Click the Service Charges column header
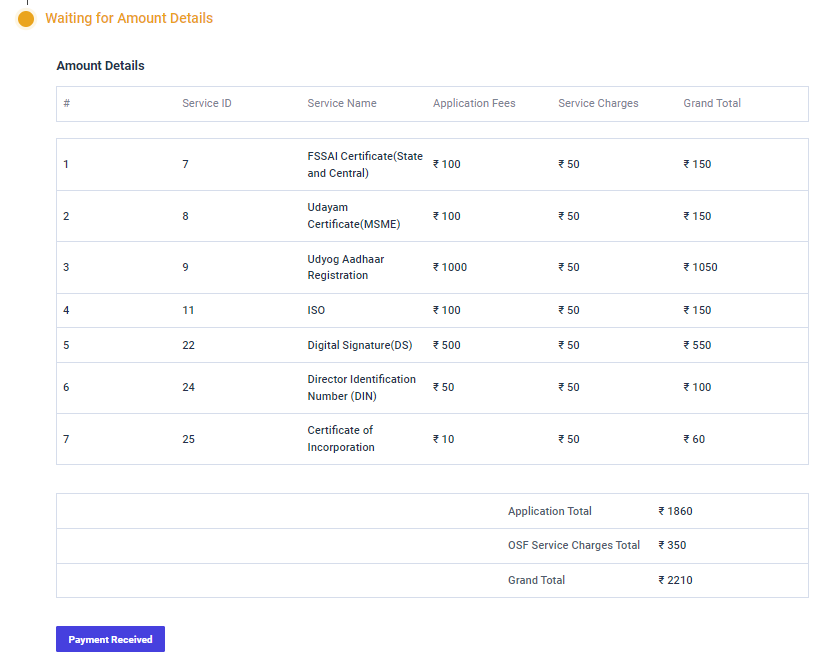This screenshot has height=662, width=824. click(x=598, y=103)
